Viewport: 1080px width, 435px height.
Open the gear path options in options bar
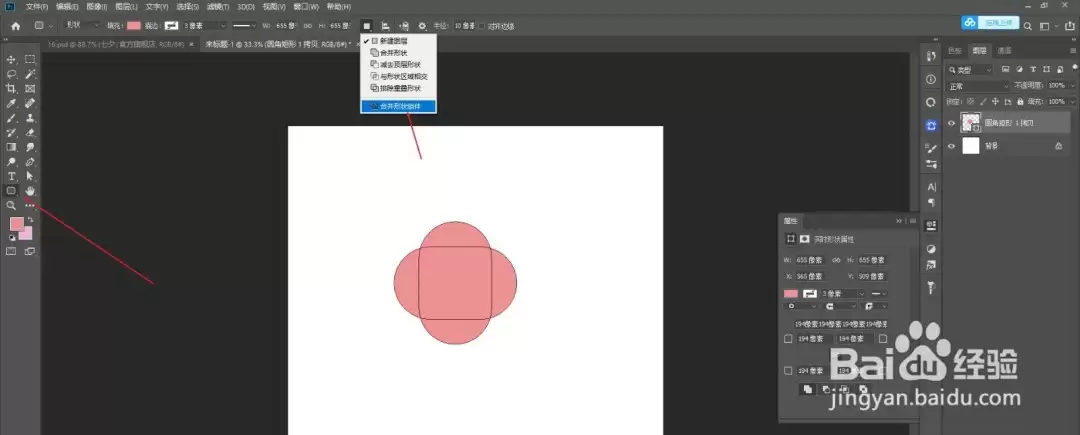click(x=422, y=26)
